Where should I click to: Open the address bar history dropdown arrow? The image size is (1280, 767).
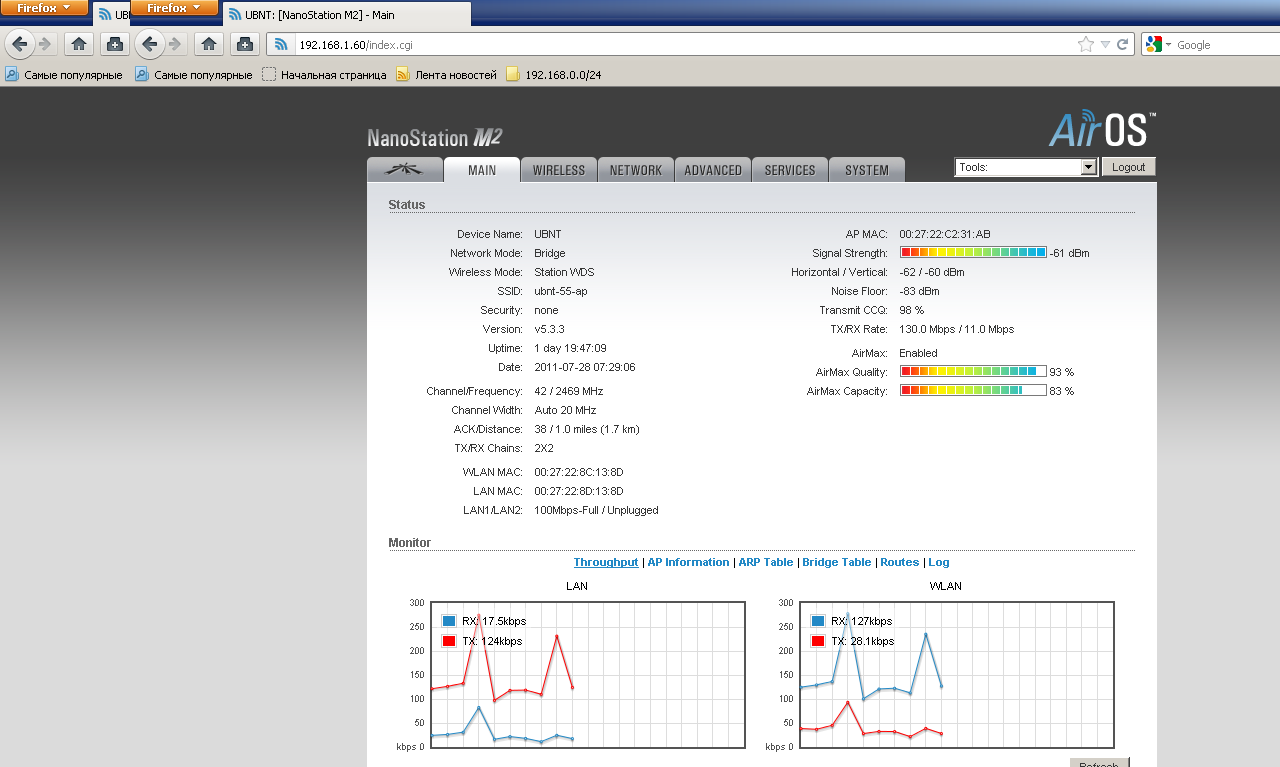coord(1105,44)
